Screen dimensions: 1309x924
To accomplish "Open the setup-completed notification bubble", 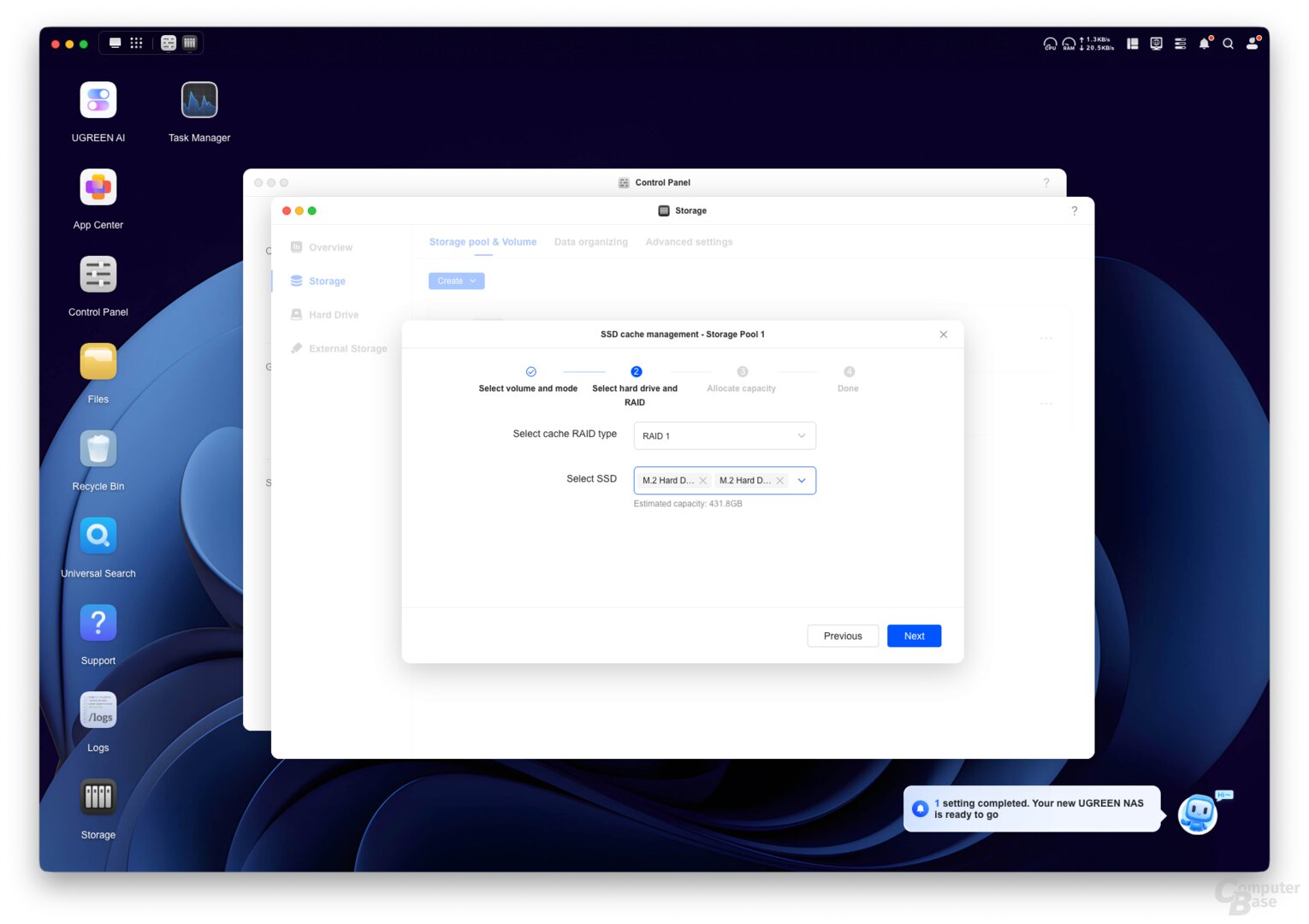I will pos(1033,808).
